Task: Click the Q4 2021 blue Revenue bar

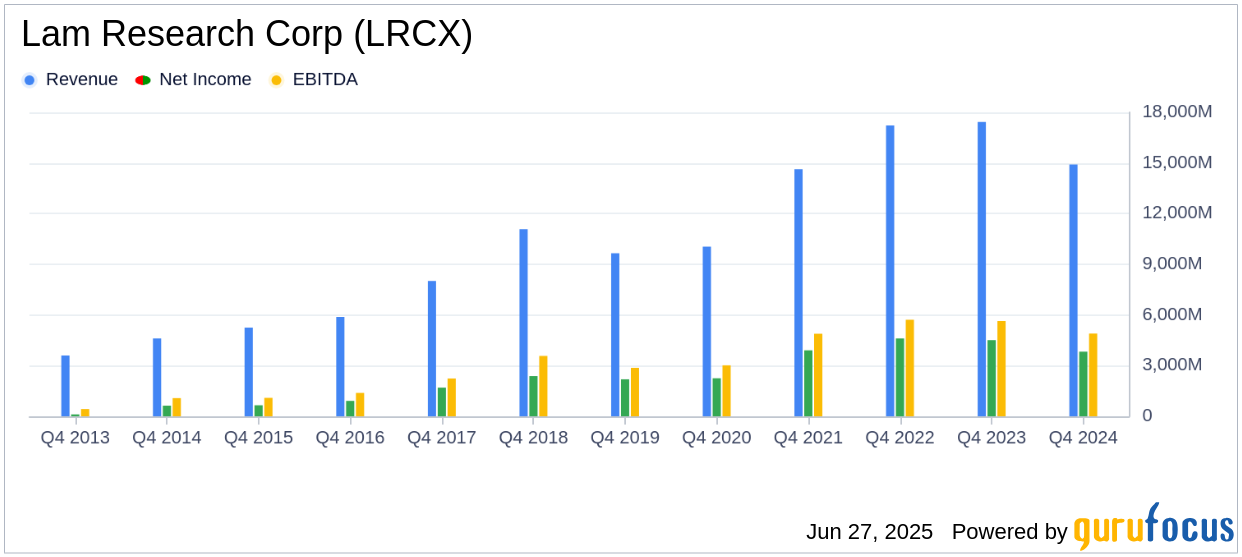Action: click(x=798, y=293)
